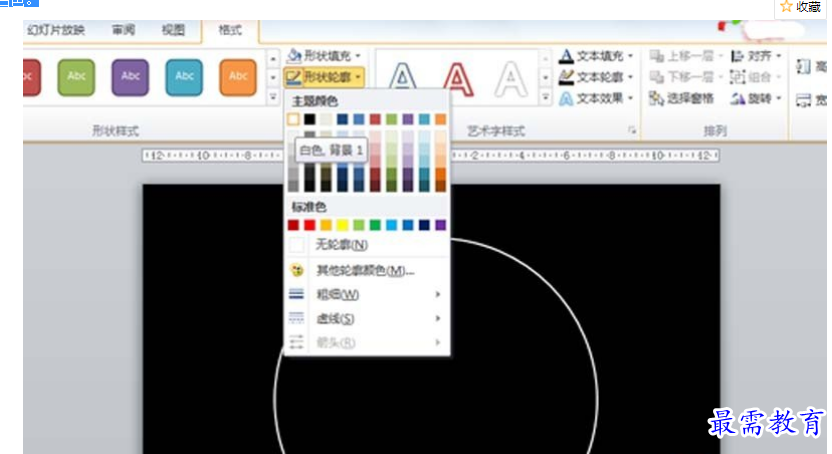Click the 收藏 favorite star button
The image size is (832, 454).
click(x=801, y=7)
